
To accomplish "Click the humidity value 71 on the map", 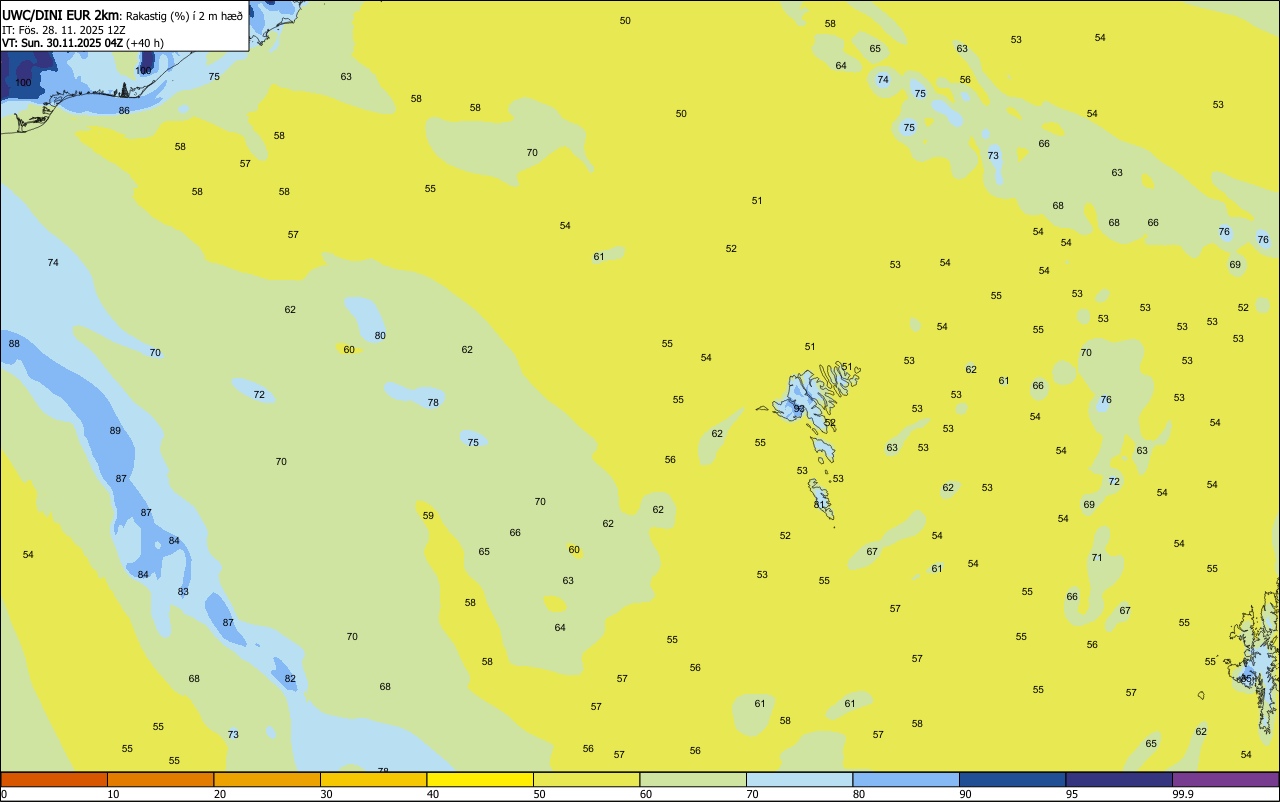I will (x=1096, y=557).
